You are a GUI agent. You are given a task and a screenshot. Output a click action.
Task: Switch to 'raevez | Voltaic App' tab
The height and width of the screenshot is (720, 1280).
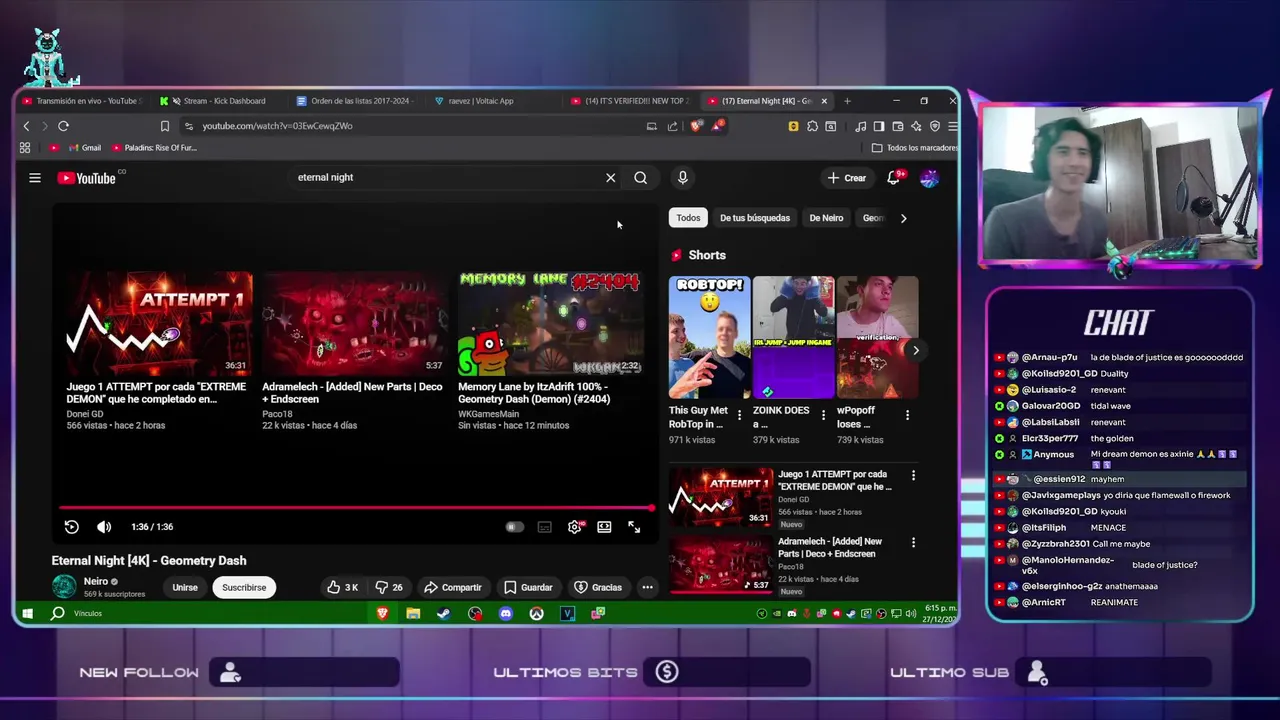click(490, 101)
